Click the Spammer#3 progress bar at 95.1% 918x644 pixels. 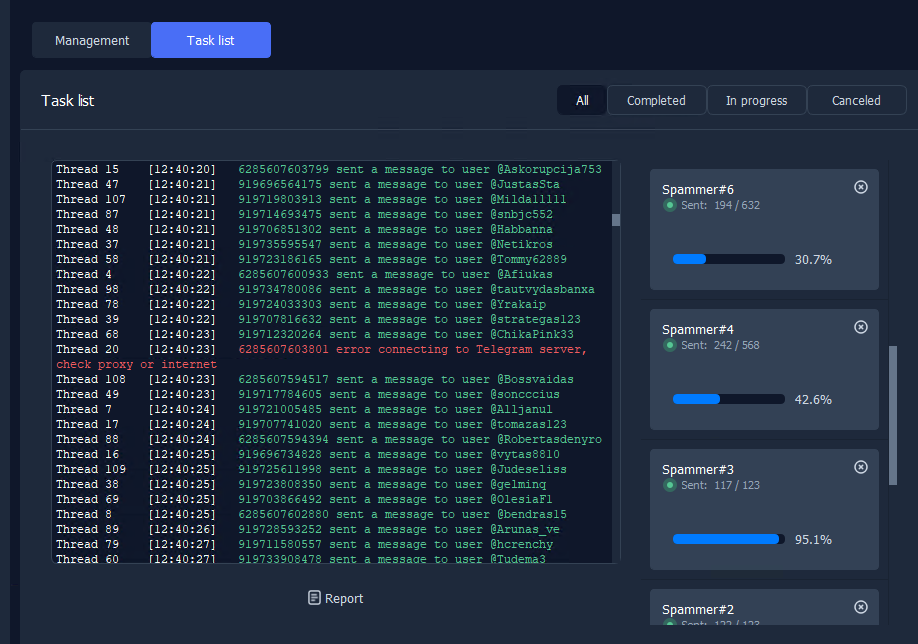click(x=728, y=539)
